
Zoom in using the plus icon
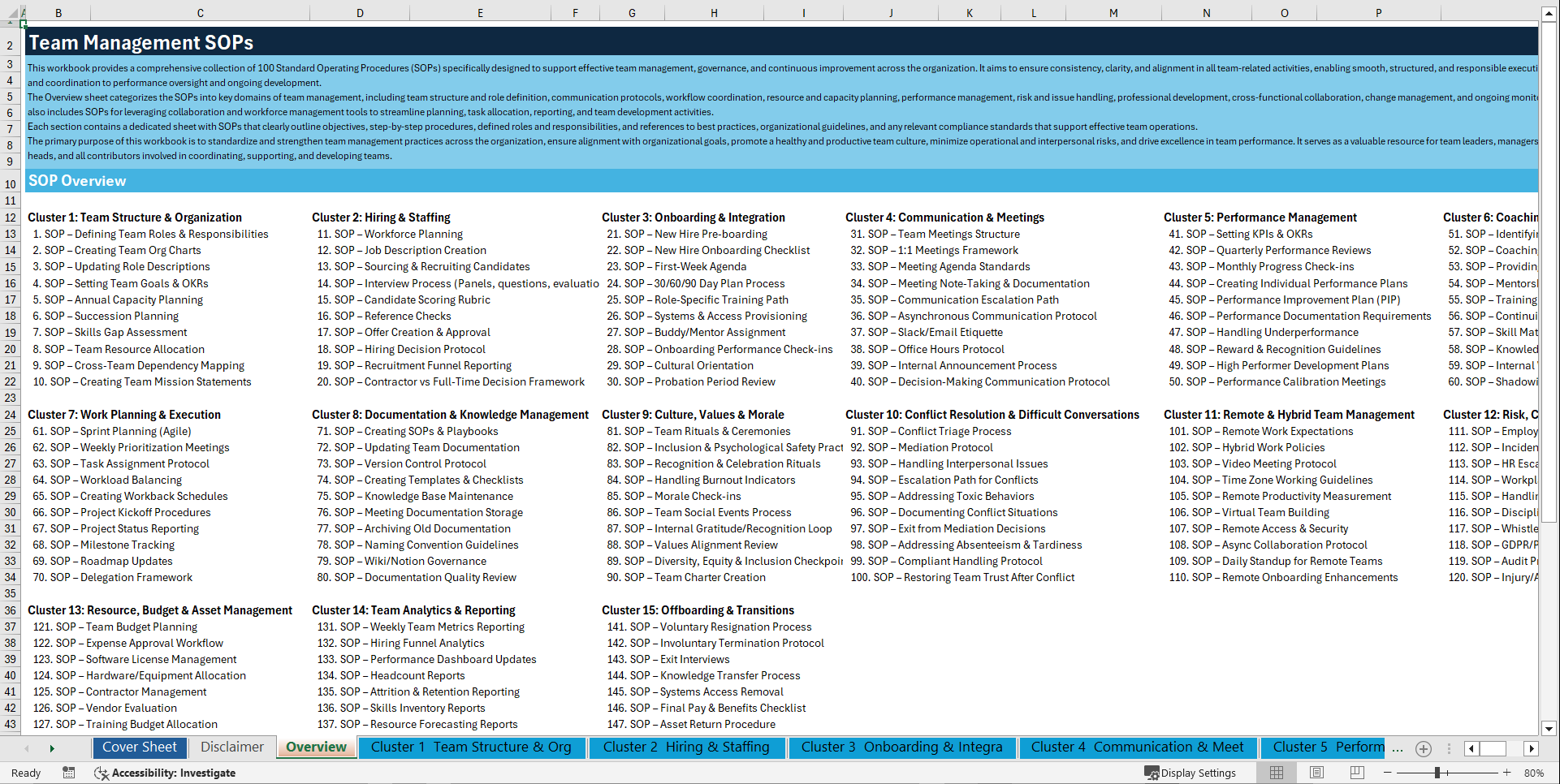point(1505,773)
